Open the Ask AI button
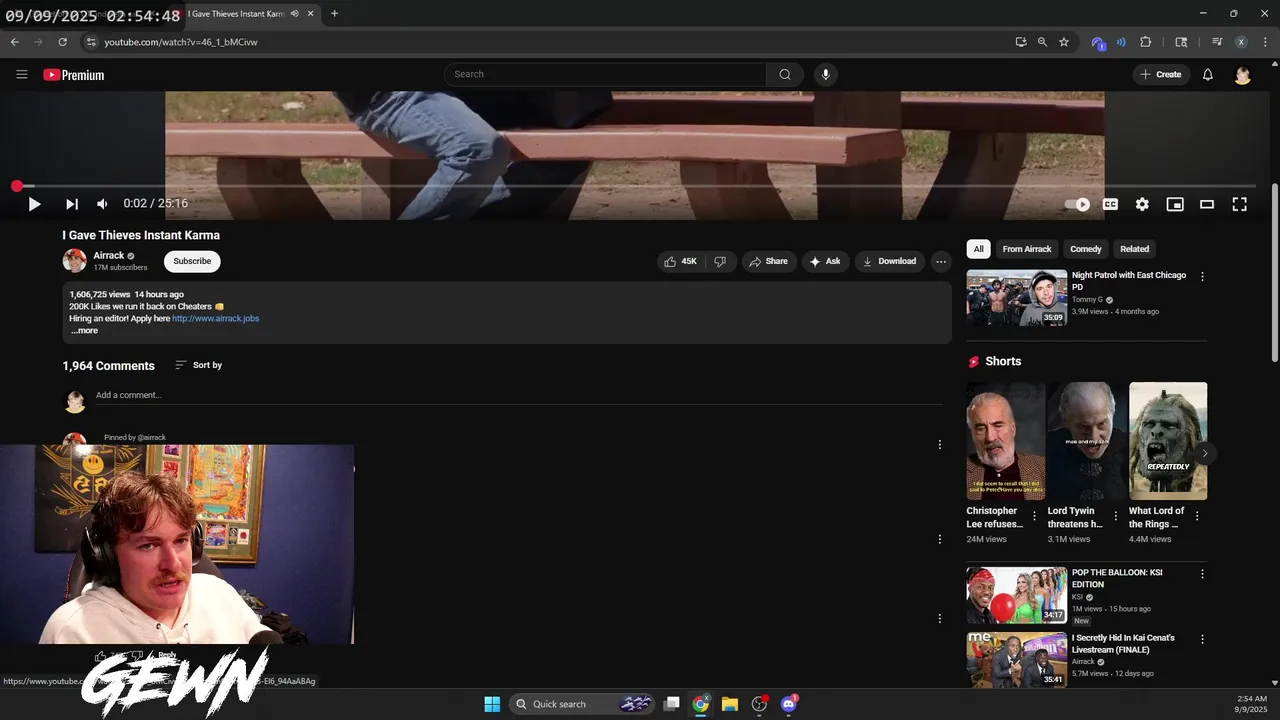This screenshot has height=720, width=1280. coord(825,261)
